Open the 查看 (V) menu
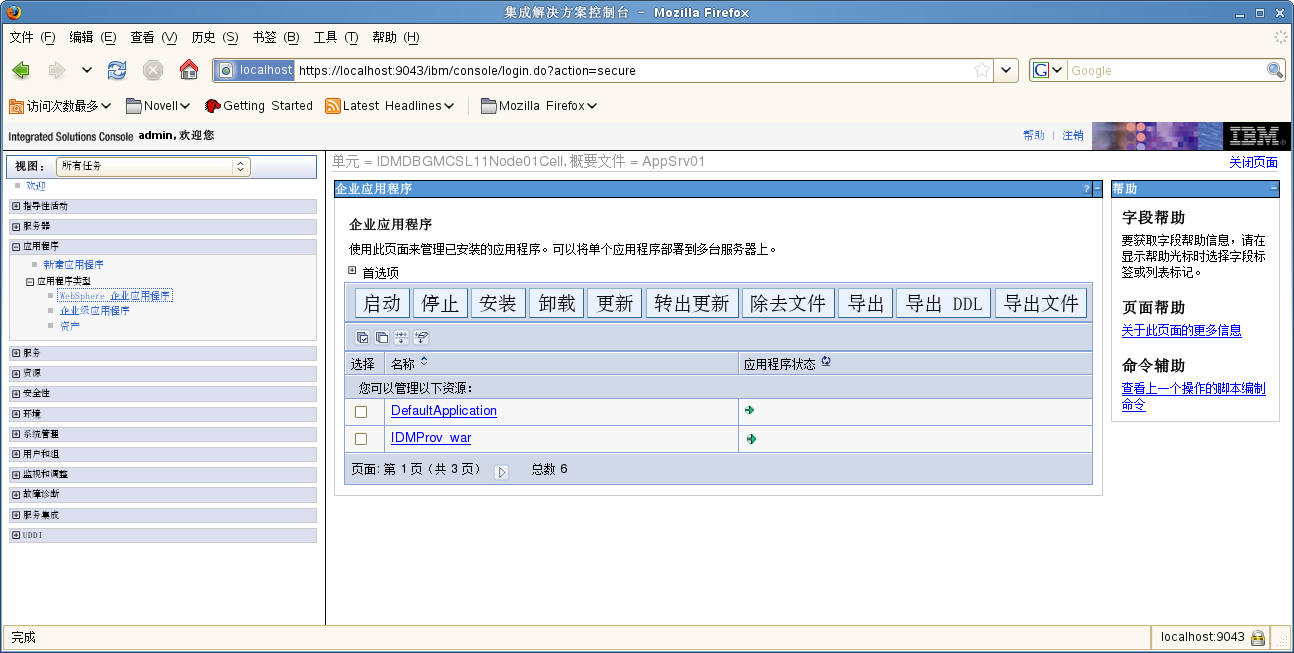Image resolution: width=1294 pixels, height=653 pixels. (153, 37)
